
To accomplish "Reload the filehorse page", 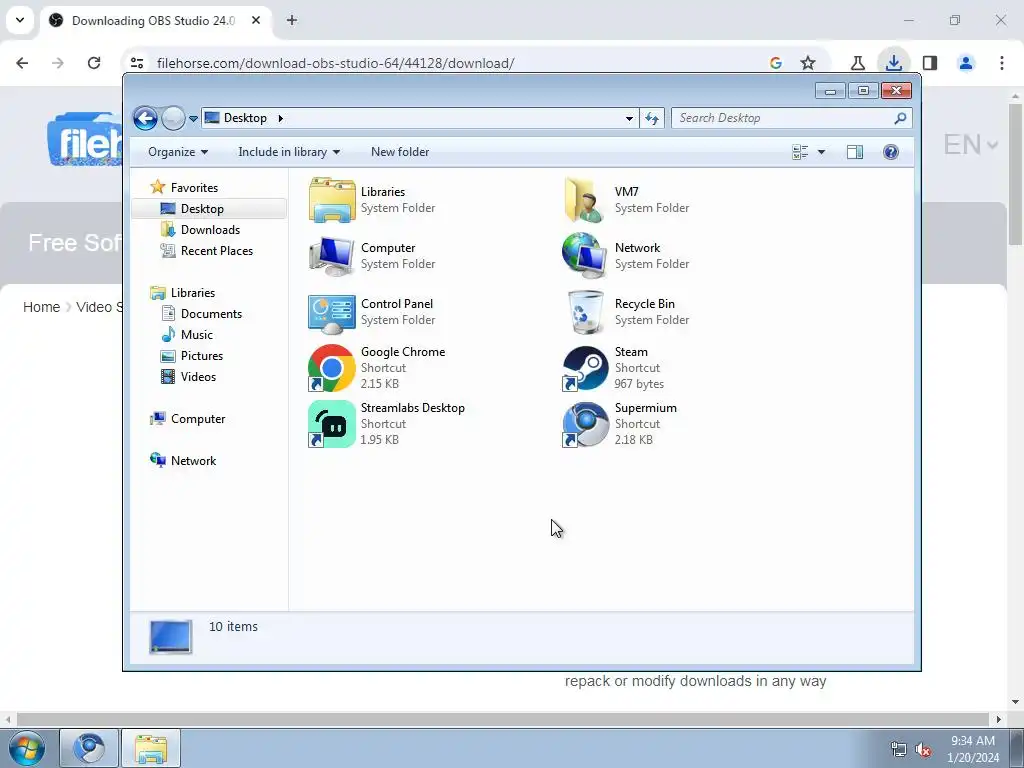I will click(x=94, y=63).
